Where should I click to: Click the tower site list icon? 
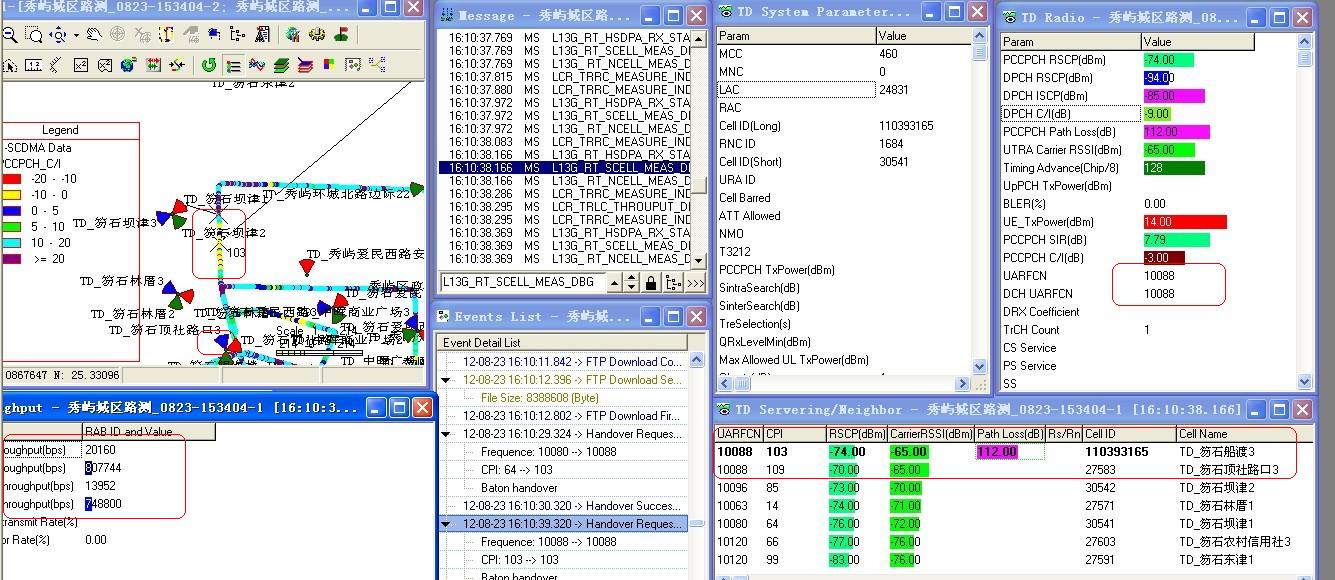tap(263, 35)
